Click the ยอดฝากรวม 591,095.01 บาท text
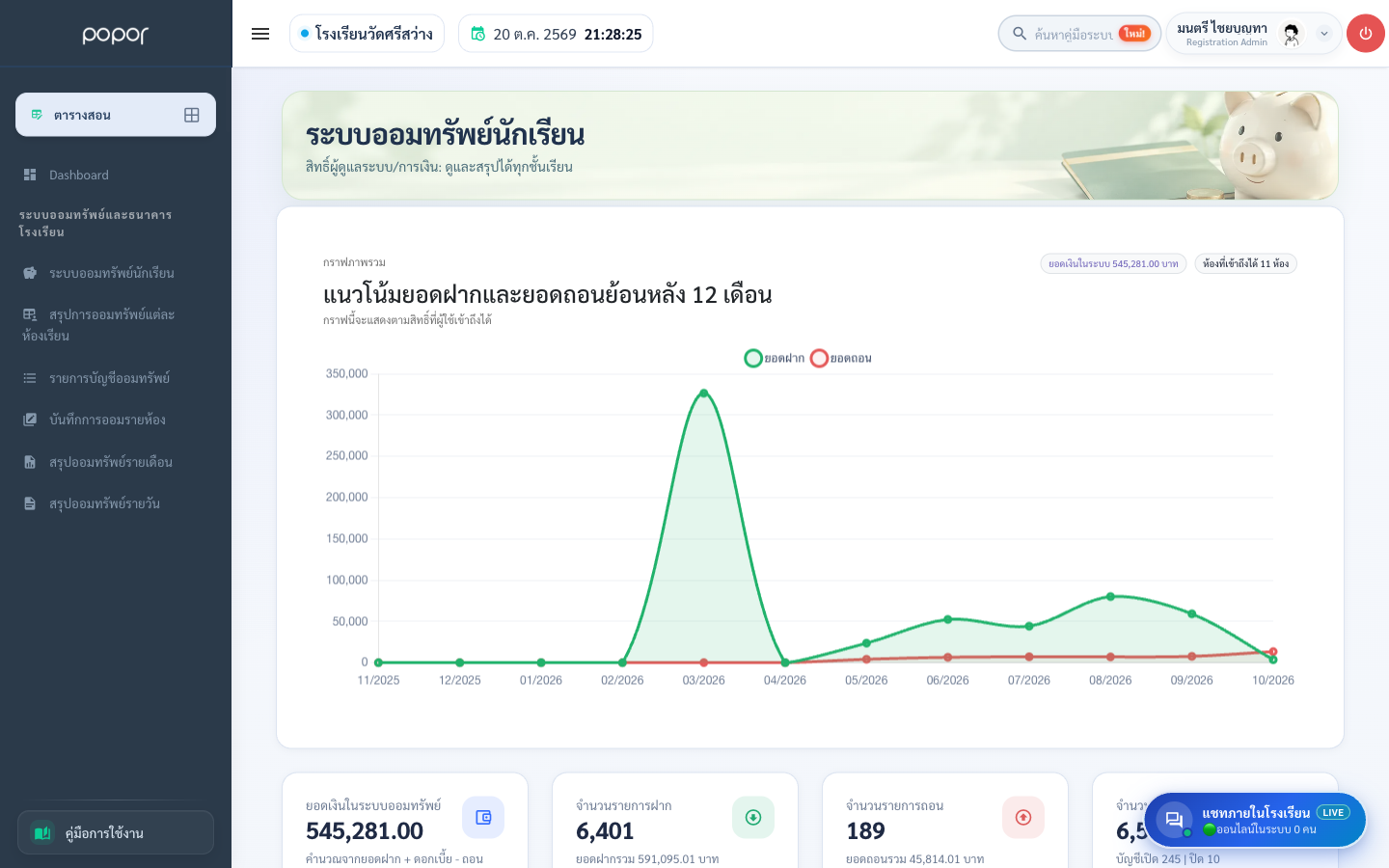The width and height of the screenshot is (1389, 868). click(647, 858)
